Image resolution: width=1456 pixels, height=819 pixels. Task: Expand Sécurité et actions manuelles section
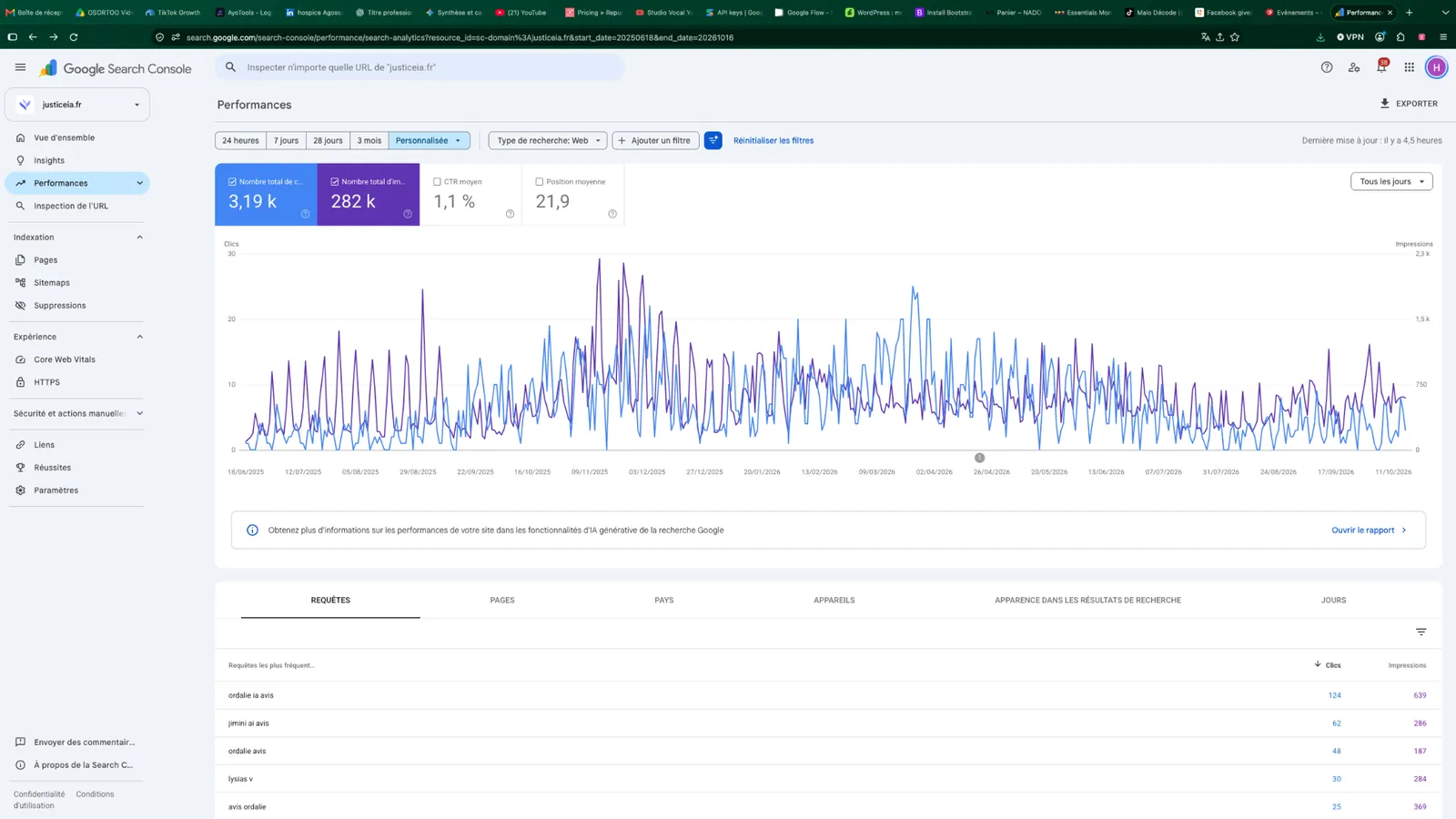pyautogui.click(x=139, y=413)
